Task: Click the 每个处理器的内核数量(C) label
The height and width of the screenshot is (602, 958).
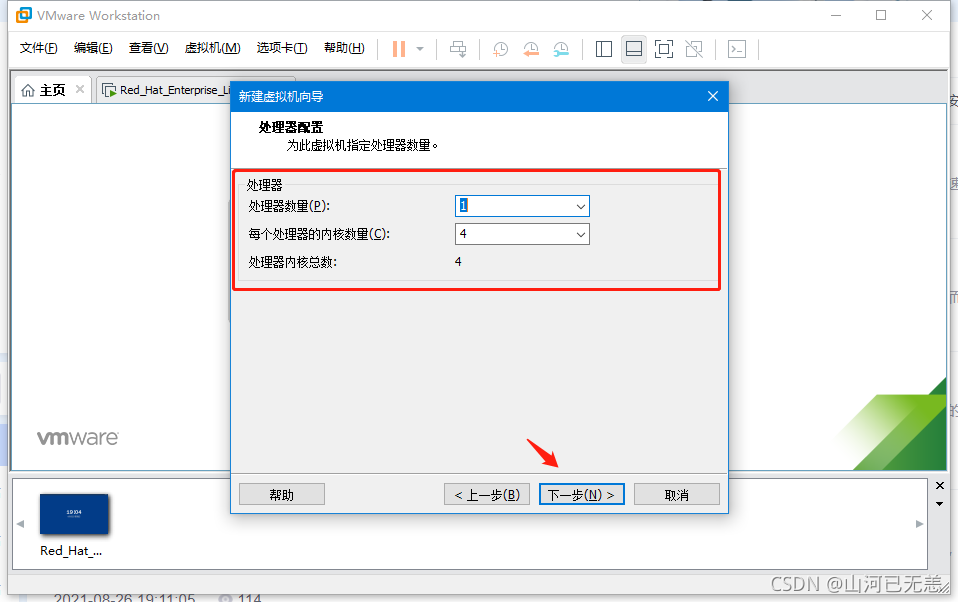Action: pyautogui.click(x=319, y=234)
